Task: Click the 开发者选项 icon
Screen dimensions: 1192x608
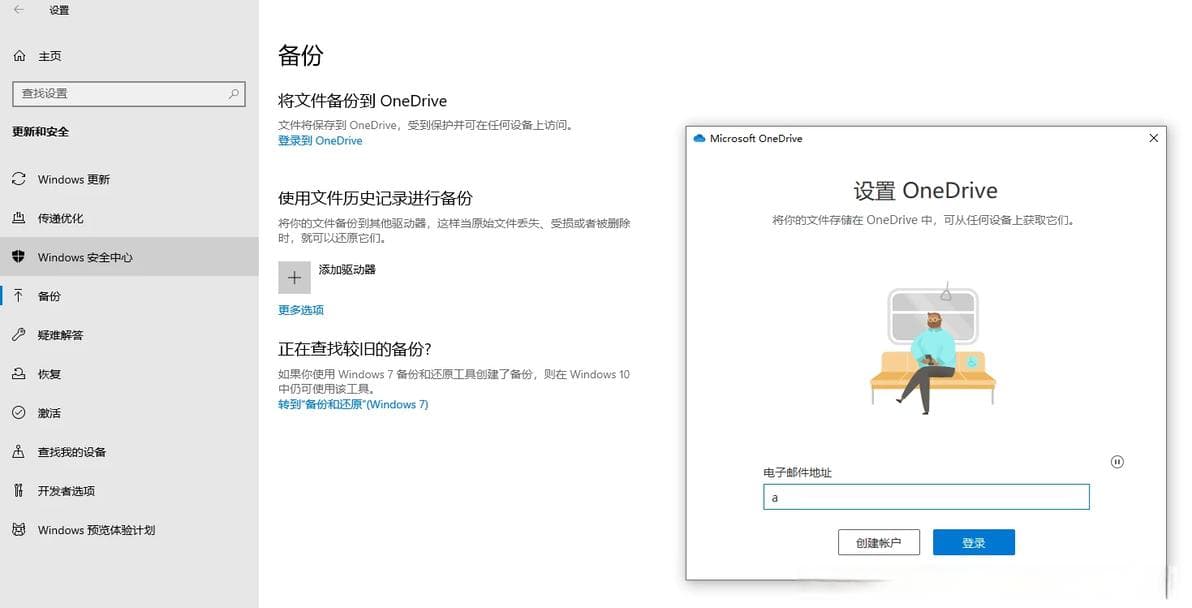Action: (19, 490)
